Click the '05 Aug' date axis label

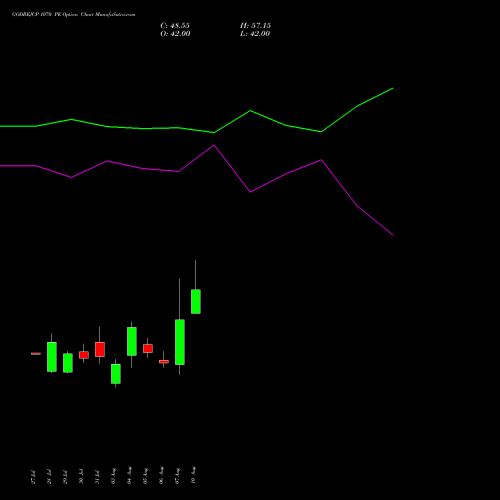145,476
